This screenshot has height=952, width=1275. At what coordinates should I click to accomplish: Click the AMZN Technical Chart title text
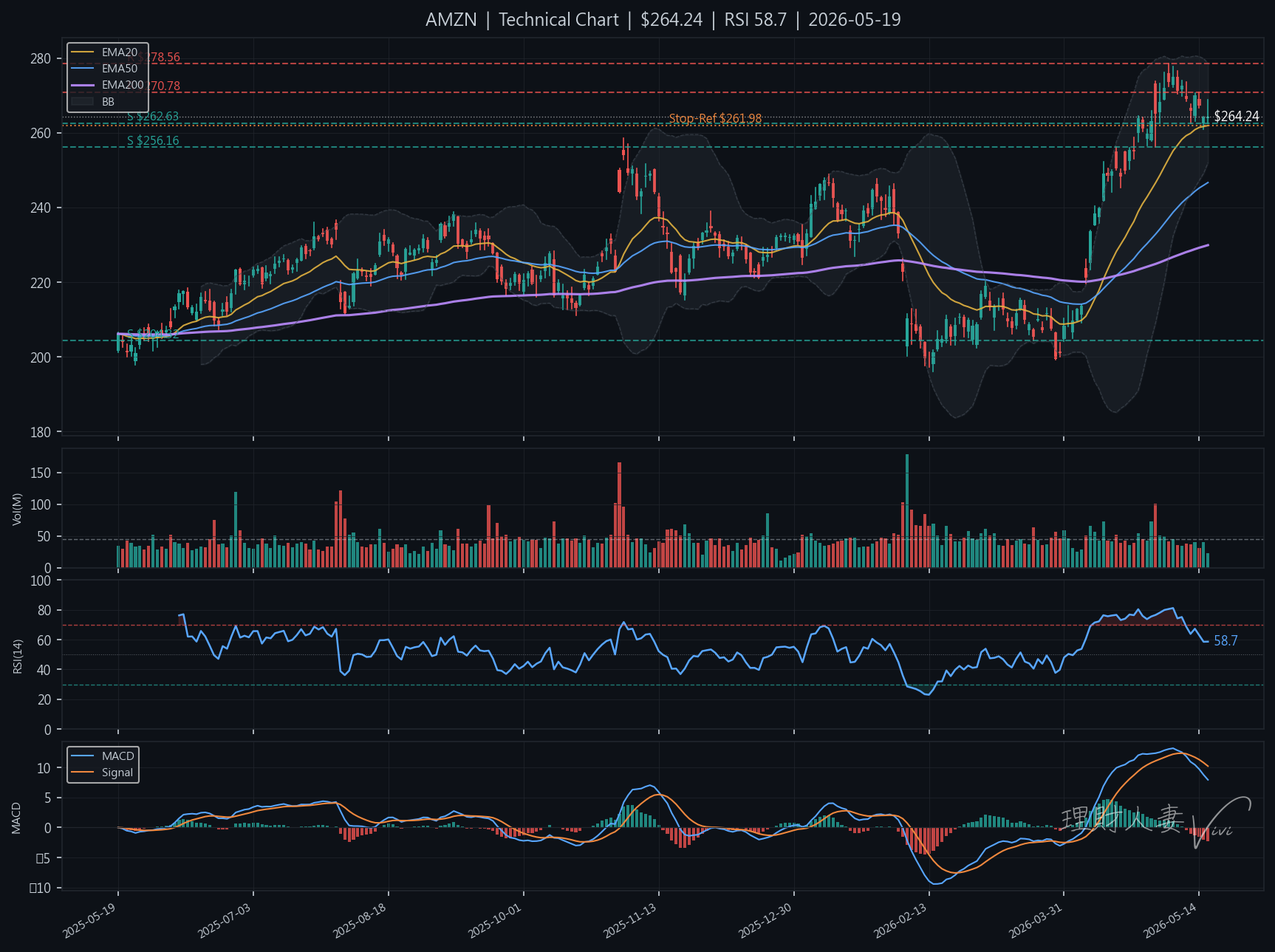click(663, 20)
